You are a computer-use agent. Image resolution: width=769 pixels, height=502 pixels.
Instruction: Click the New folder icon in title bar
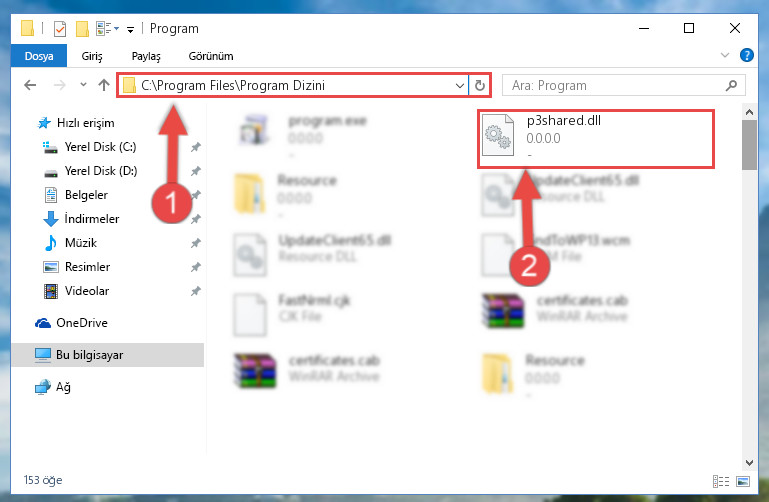(x=82, y=28)
